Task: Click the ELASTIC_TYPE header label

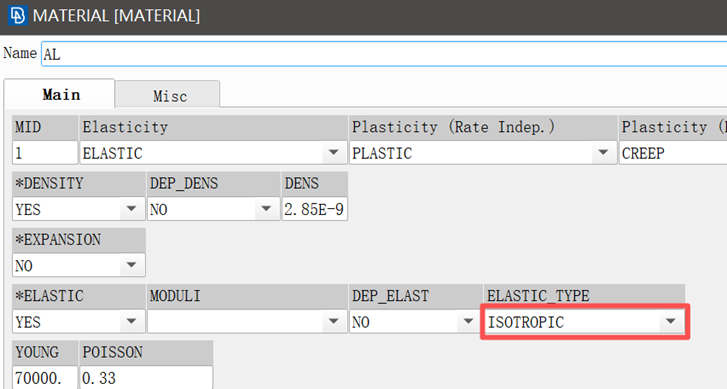Action: click(x=538, y=296)
